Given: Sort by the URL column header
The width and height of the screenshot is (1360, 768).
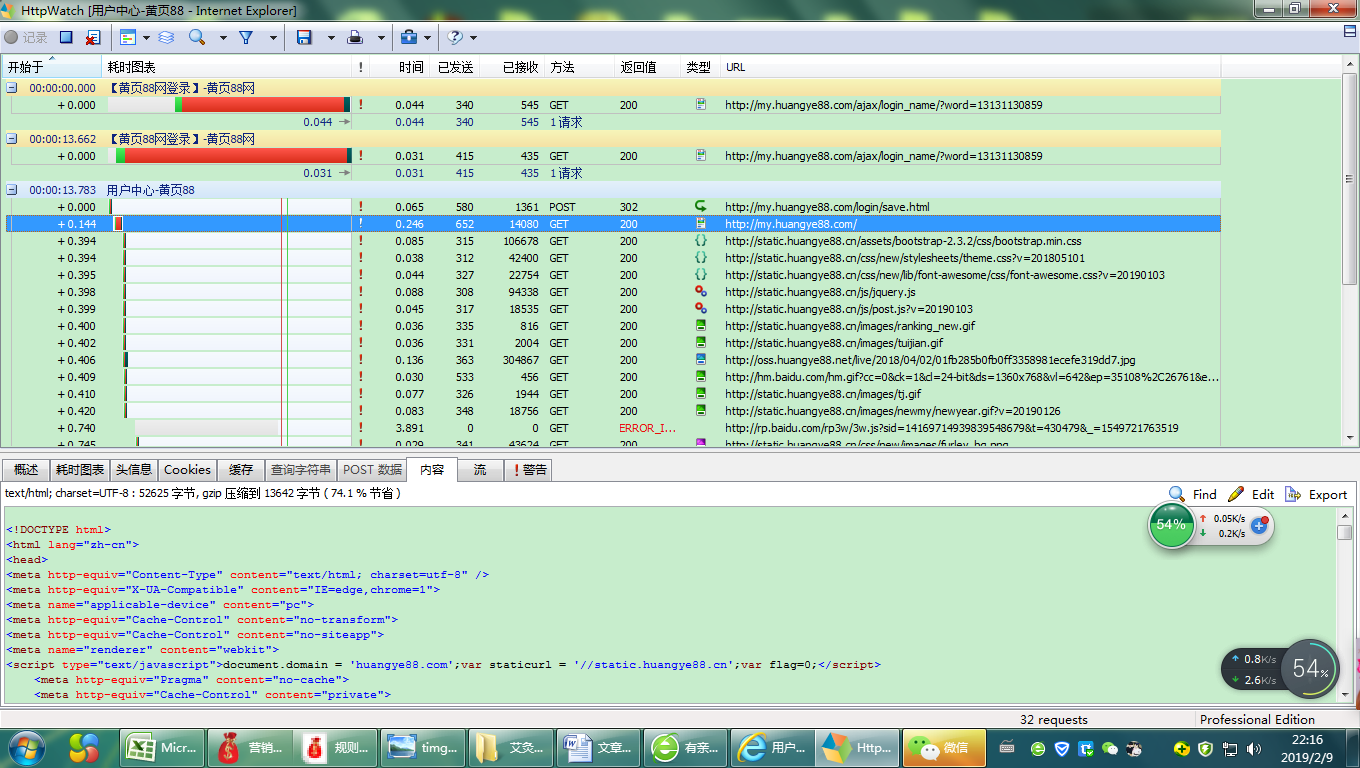Looking at the screenshot, I should tap(735, 67).
